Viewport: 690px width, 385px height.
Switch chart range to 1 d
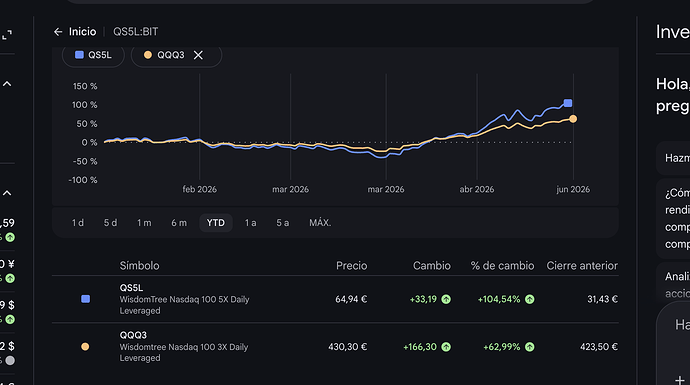pyautogui.click(x=78, y=223)
